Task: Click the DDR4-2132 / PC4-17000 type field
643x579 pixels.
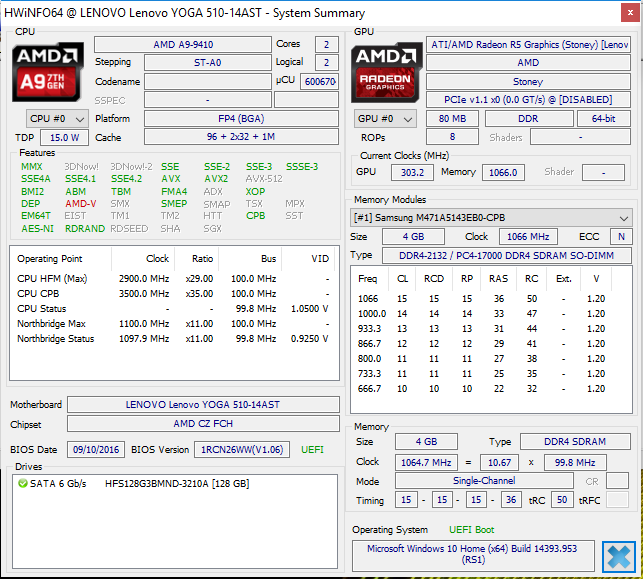Action: pos(507,255)
